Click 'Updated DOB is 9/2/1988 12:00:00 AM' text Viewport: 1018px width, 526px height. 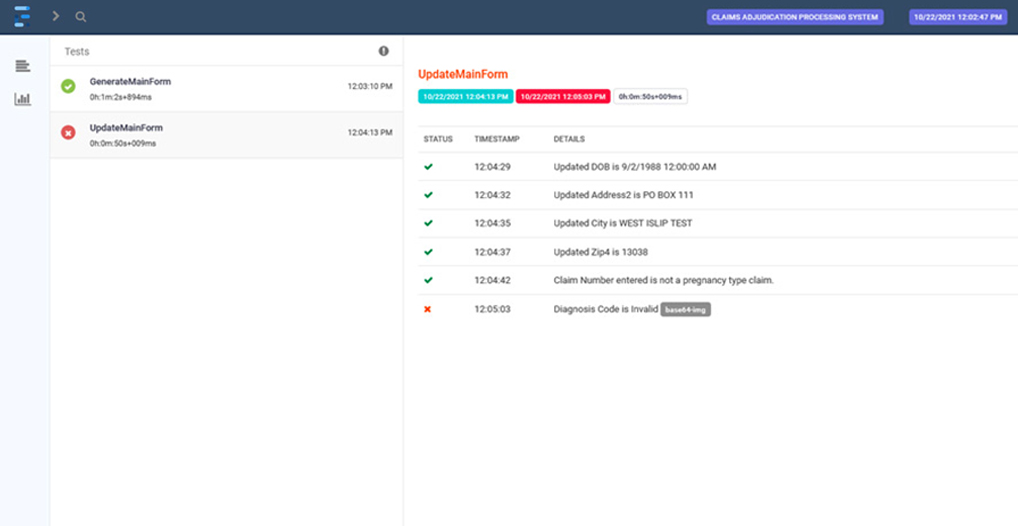(635, 167)
